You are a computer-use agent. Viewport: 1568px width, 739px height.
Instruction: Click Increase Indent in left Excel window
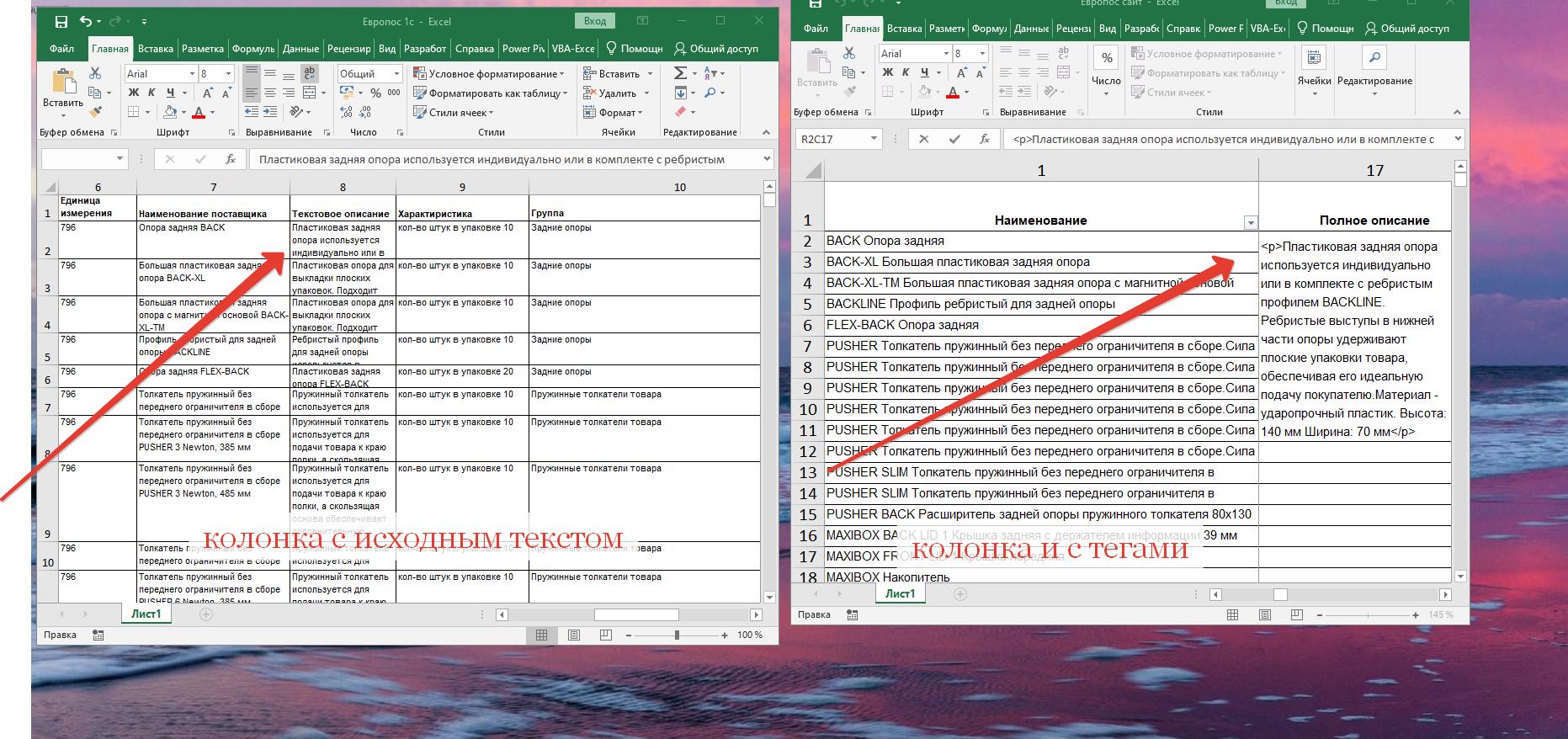270,112
